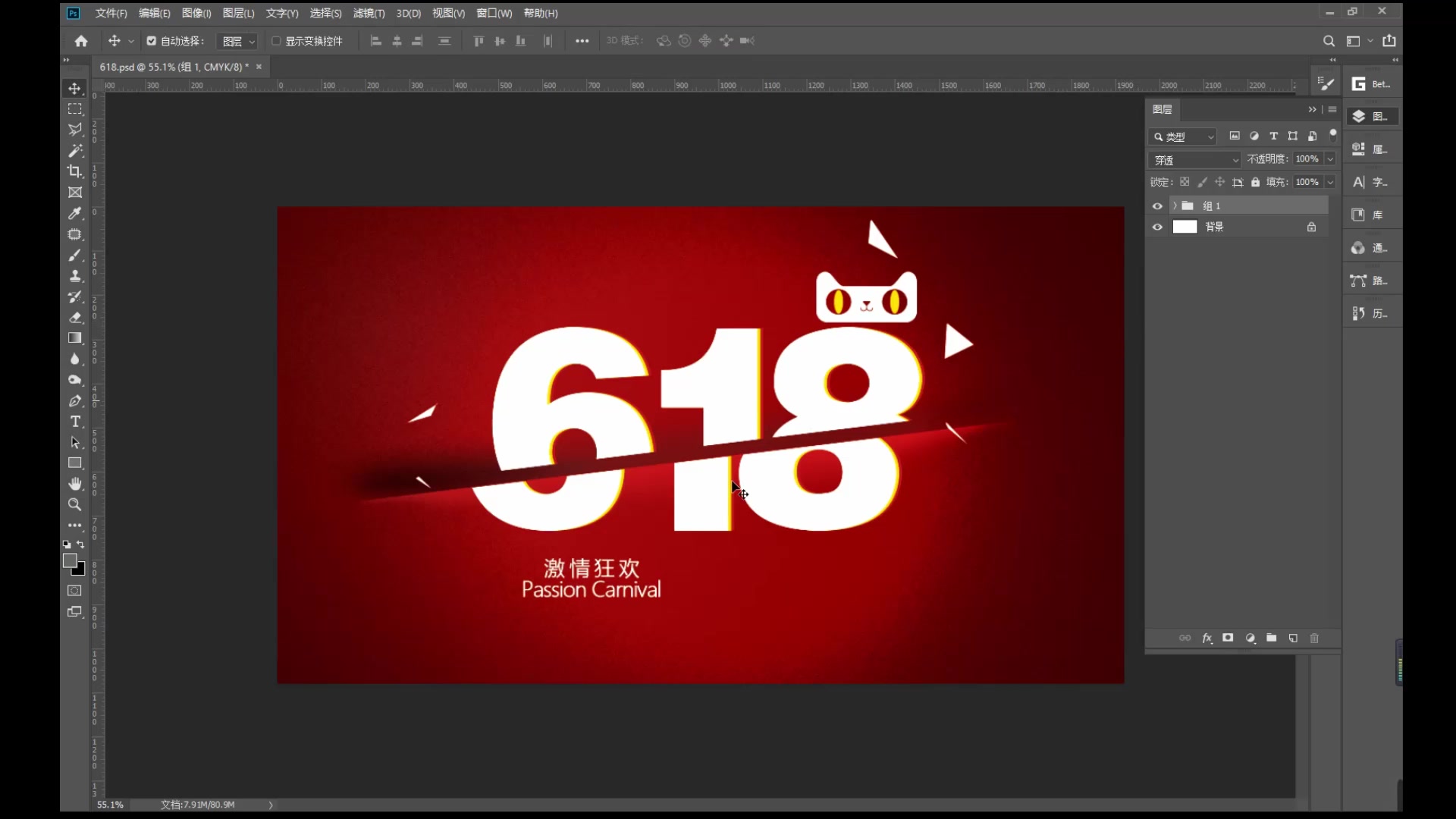Viewport: 1456px width, 819px height.
Task: Select the History Brush tool
Action: [74, 297]
